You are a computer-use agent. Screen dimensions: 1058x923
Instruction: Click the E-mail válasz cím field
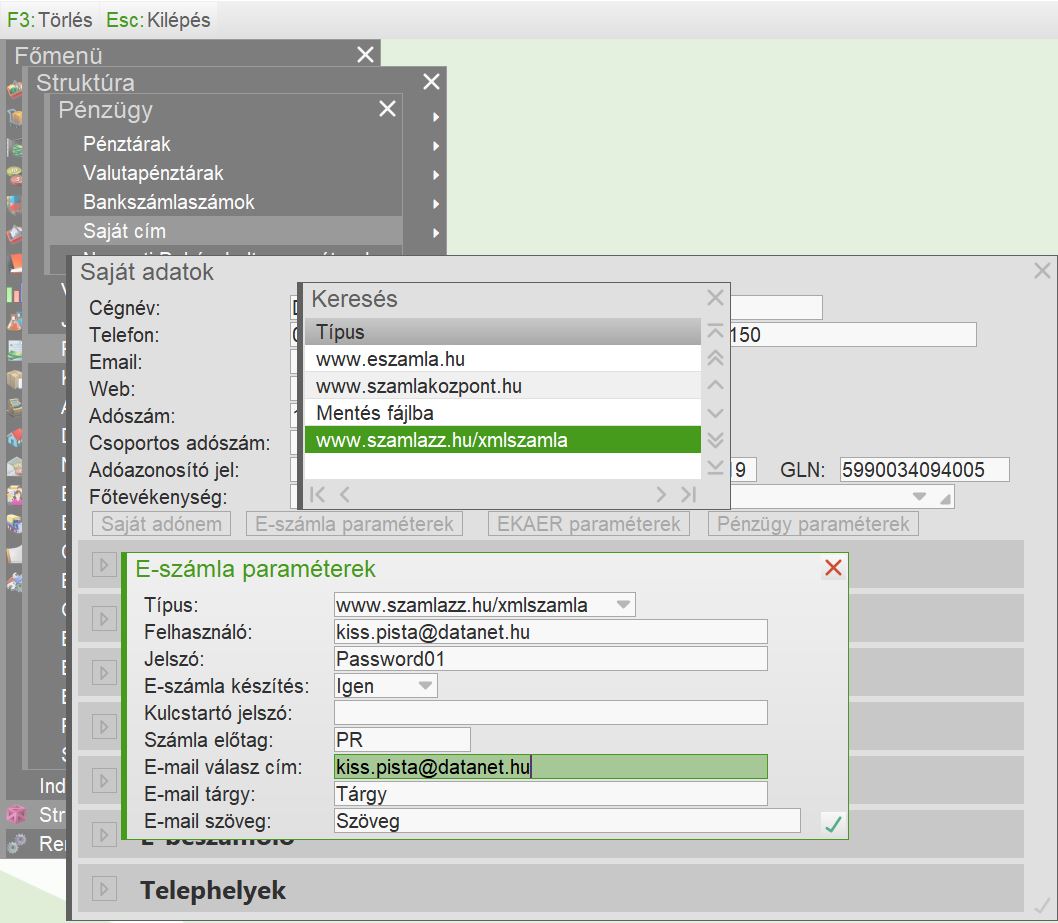(x=551, y=766)
